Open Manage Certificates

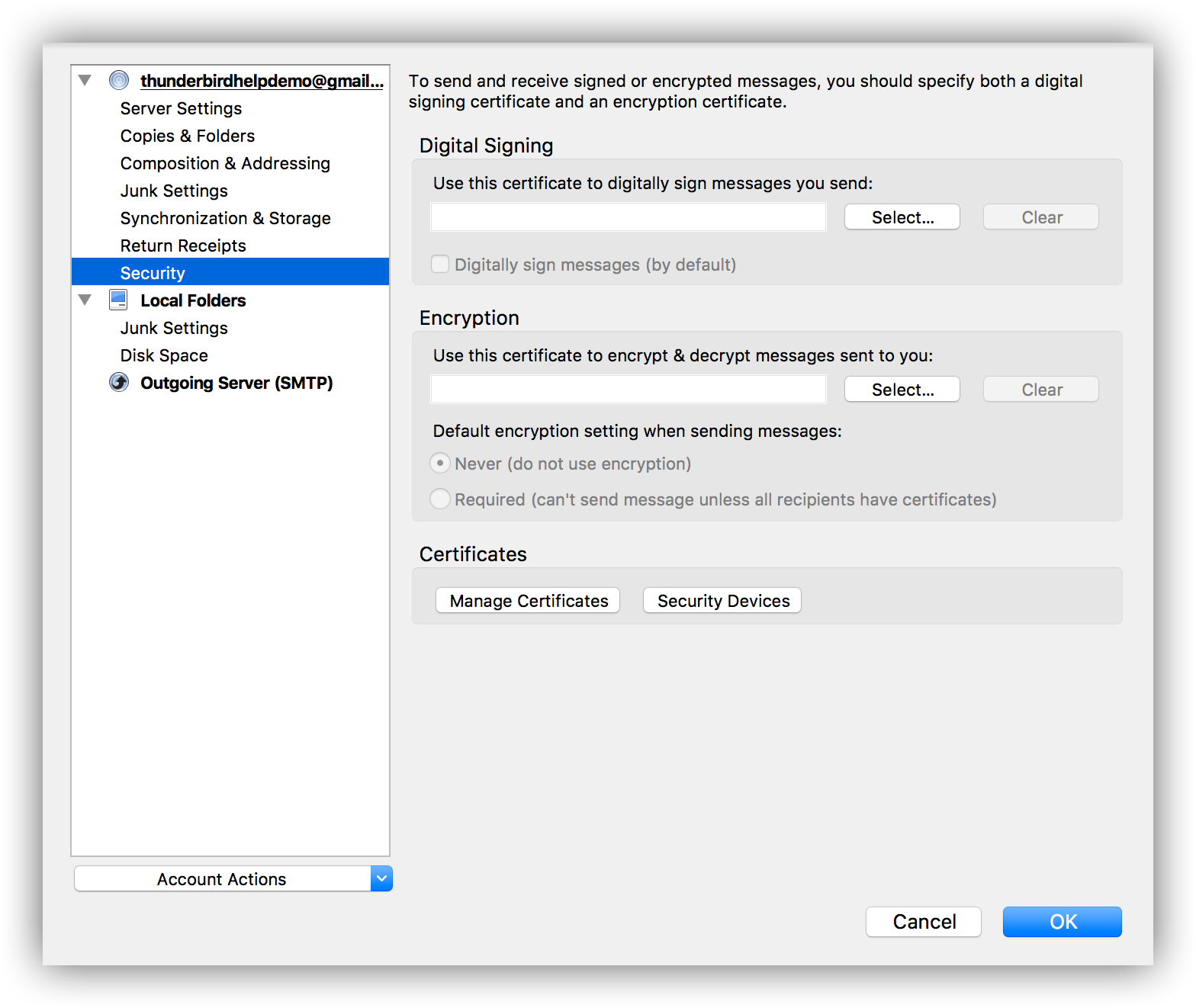click(528, 600)
